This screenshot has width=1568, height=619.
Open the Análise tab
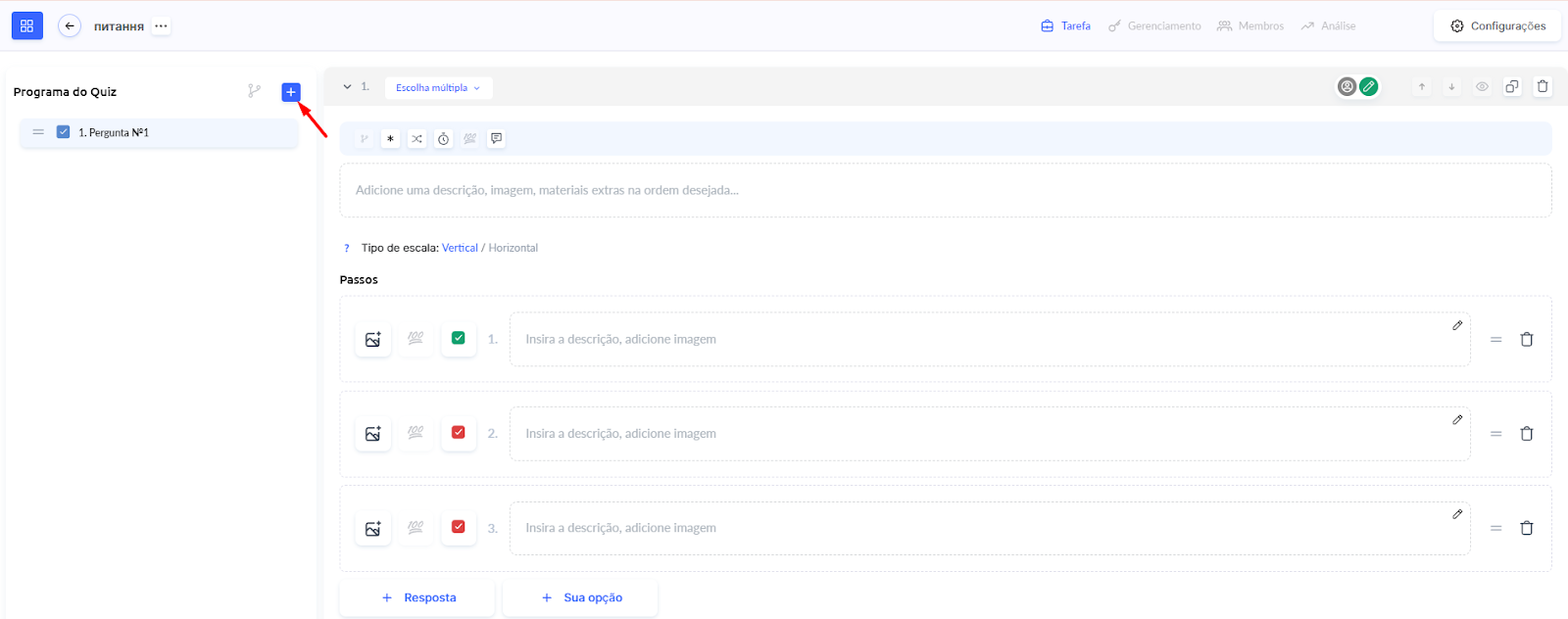click(1328, 26)
